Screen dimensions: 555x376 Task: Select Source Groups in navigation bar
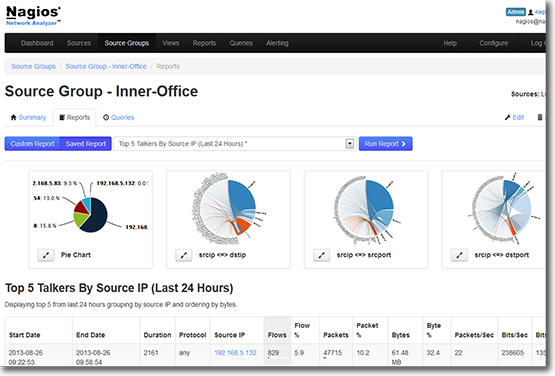click(x=127, y=43)
